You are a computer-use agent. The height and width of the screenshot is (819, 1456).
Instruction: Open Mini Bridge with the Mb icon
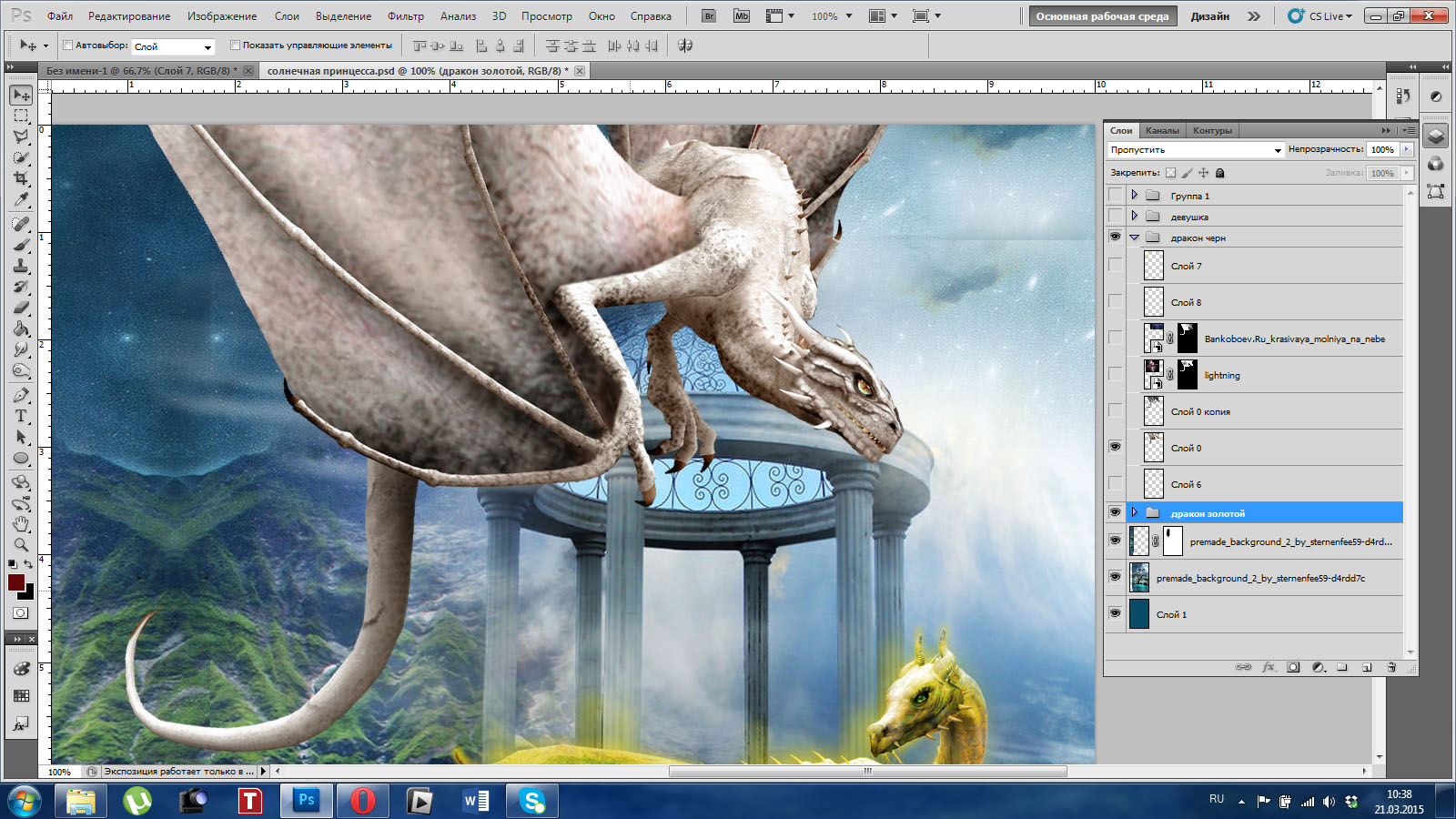point(742,16)
